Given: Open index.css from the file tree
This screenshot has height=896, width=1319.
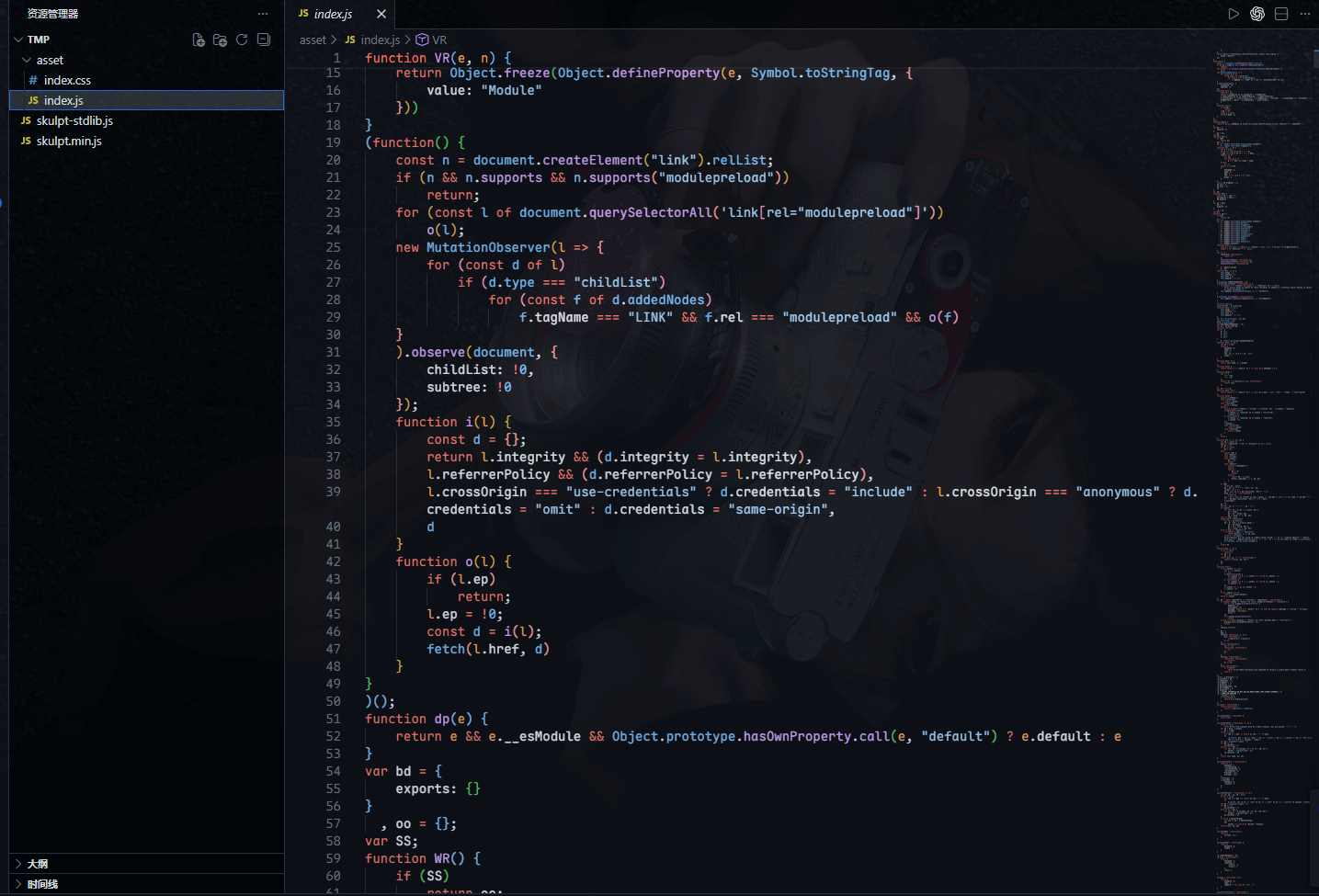Looking at the screenshot, I should pyautogui.click(x=67, y=80).
